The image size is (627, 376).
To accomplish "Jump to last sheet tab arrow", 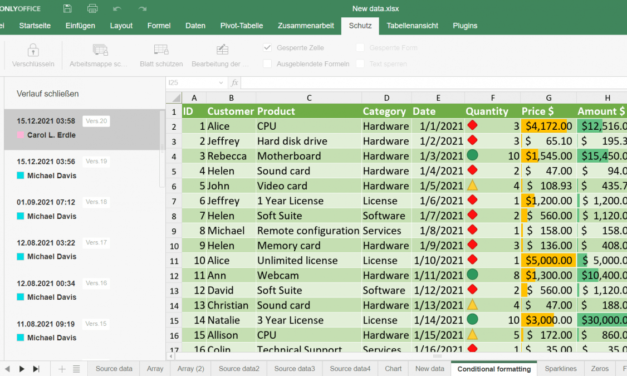I will tap(36, 369).
